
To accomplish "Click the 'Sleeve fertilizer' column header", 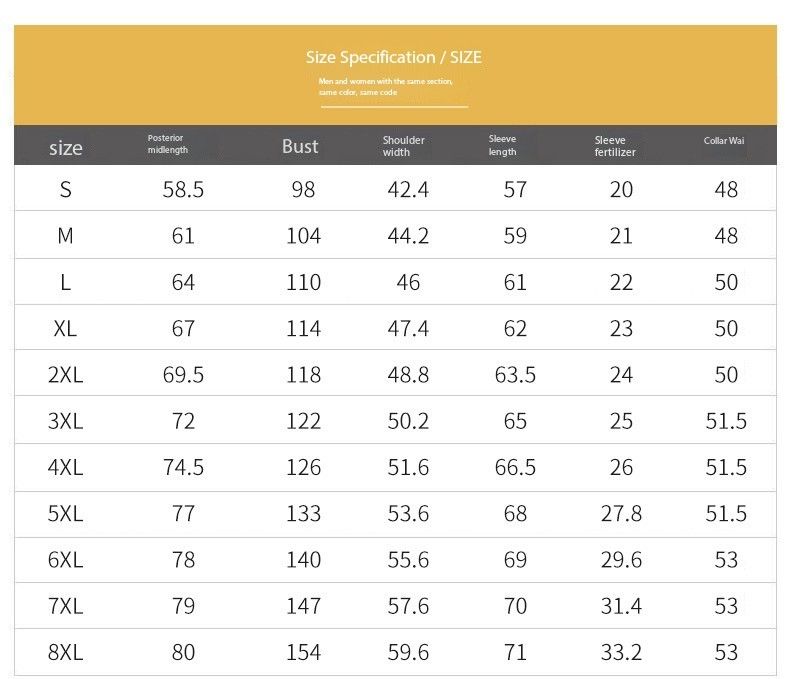I will pyautogui.click(x=615, y=147).
